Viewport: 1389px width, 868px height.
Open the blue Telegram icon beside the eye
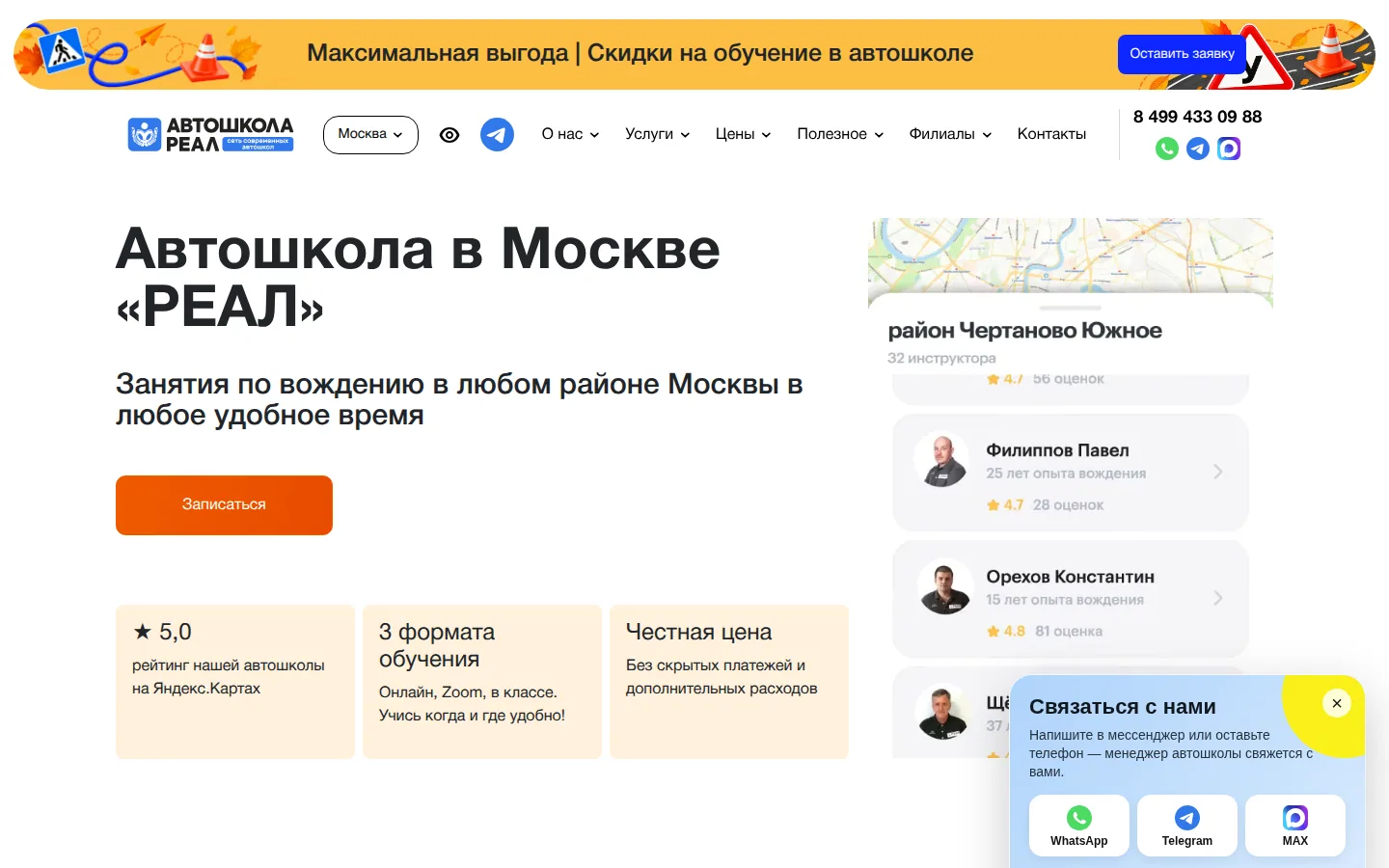coord(497,134)
